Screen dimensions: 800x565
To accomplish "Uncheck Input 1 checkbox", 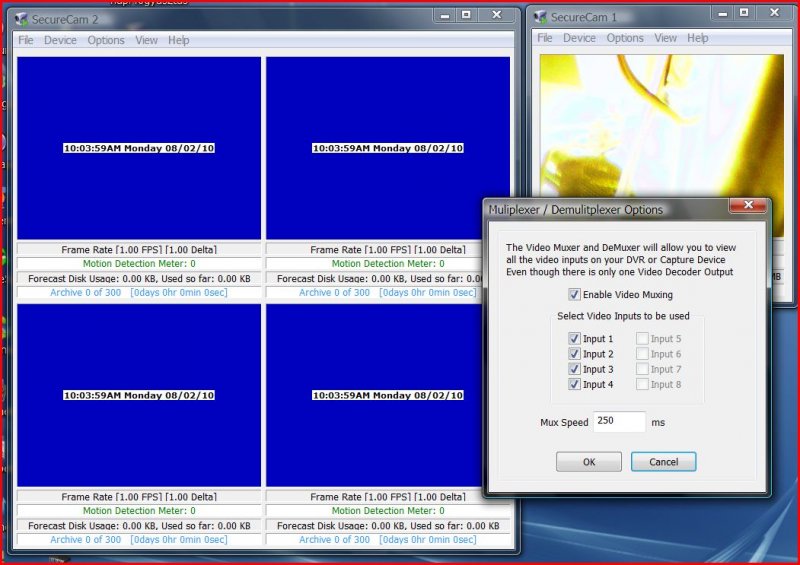I will pos(574,338).
